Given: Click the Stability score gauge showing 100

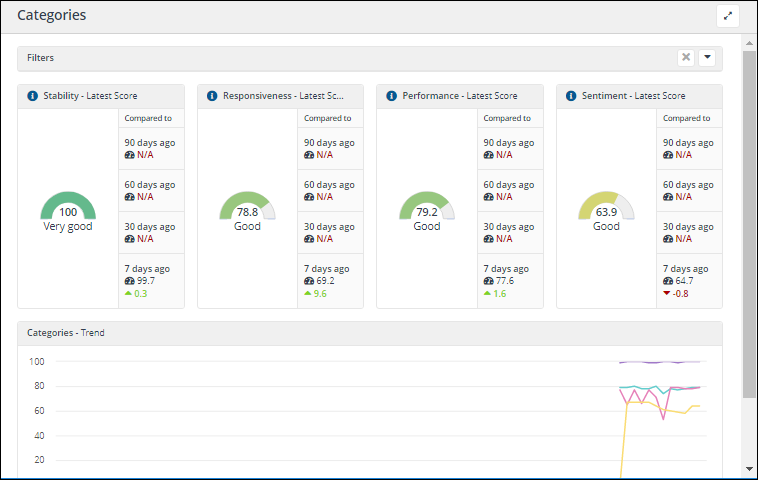Looking at the screenshot, I should (x=68, y=207).
